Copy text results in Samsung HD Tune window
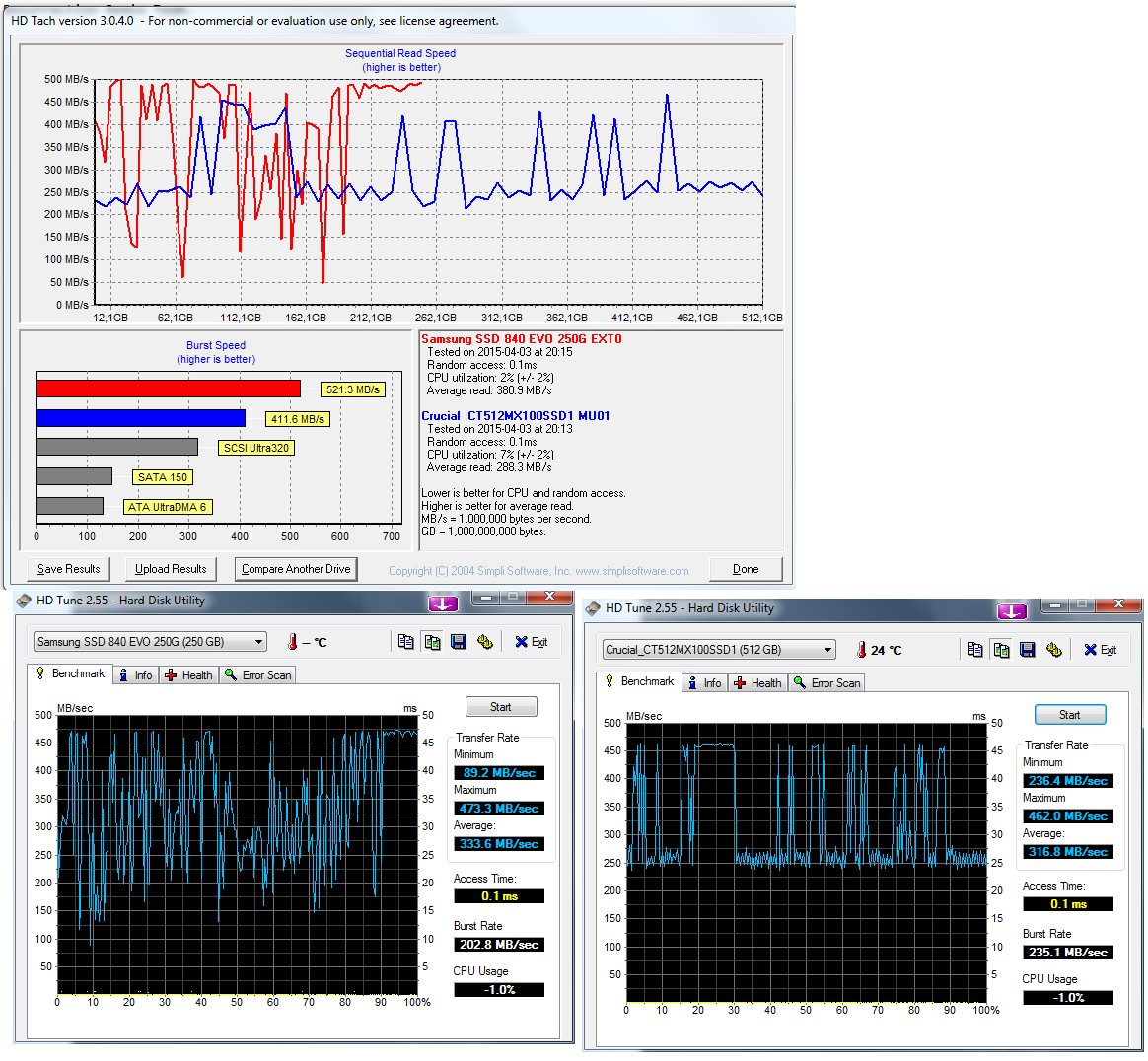The height and width of the screenshot is (1061, 1148). (405, 642)
